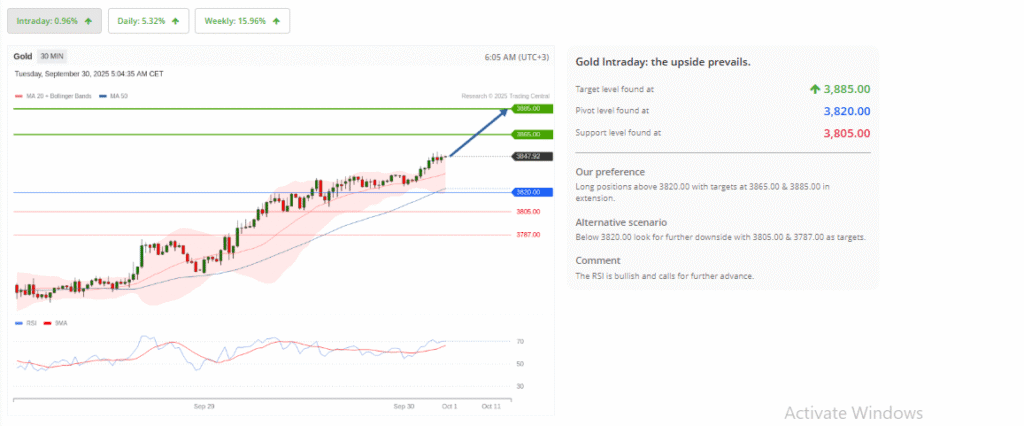Click the Sep 29 date on time axis

(204, 406)
